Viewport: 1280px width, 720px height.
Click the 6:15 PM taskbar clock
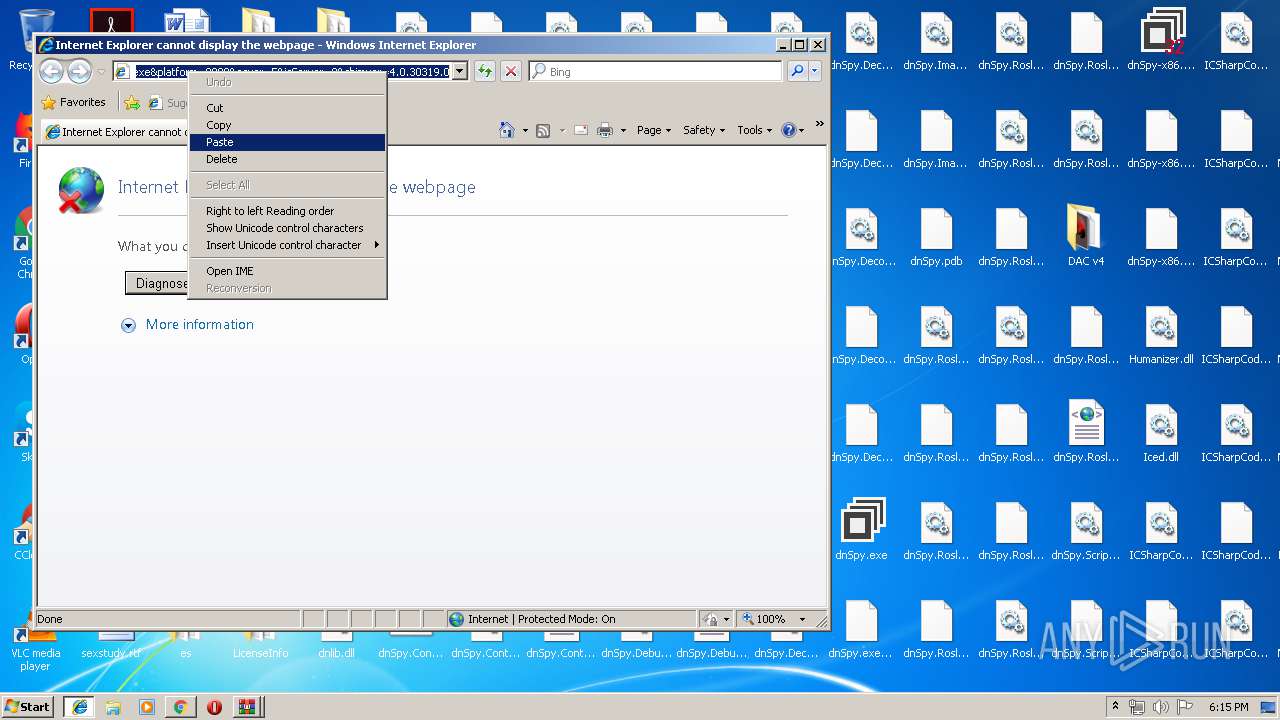click(1228, 706)
